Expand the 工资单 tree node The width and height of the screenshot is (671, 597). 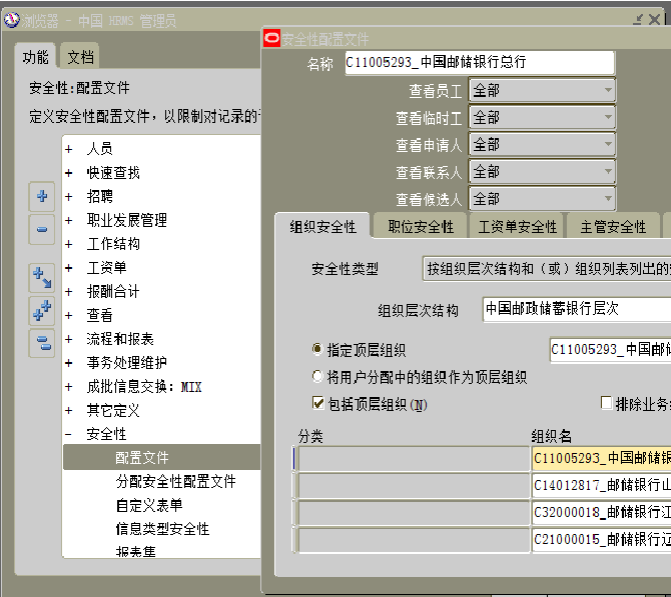(68, 268)
